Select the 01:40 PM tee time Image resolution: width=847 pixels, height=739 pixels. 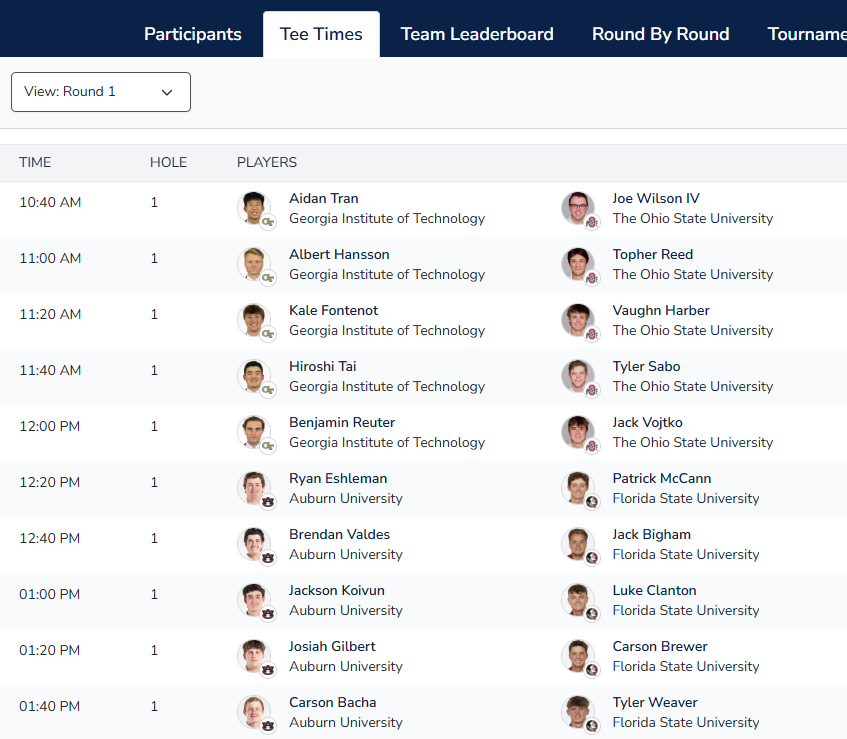click(x=50, y=707)
